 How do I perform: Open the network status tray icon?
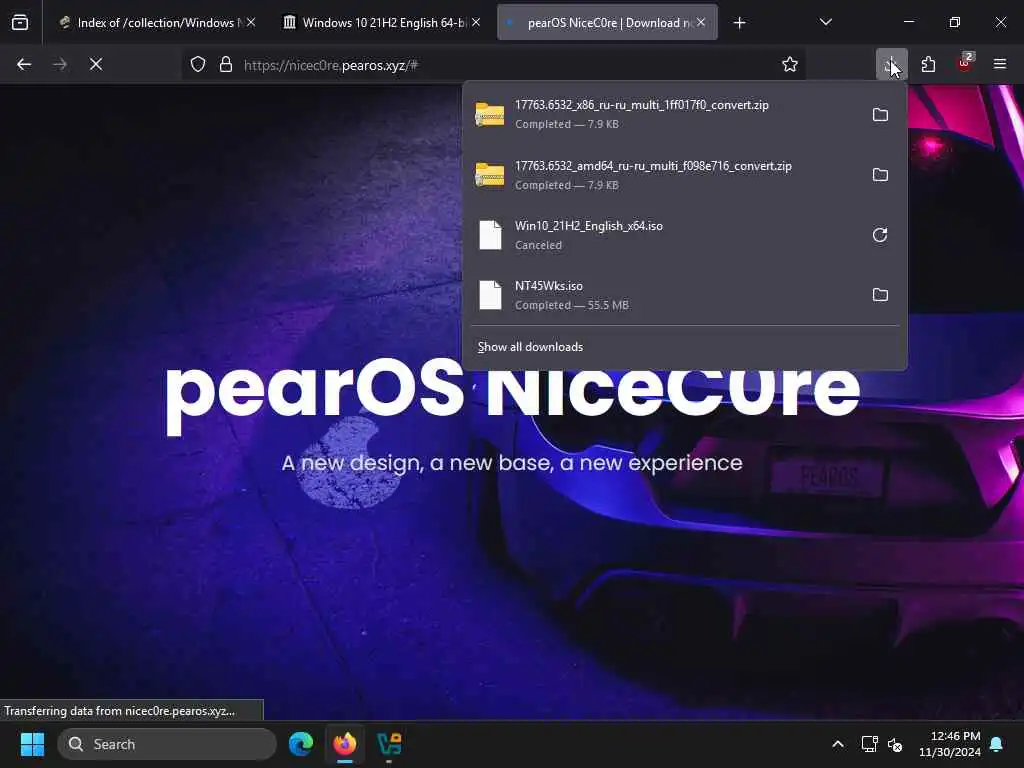point(869,744)
